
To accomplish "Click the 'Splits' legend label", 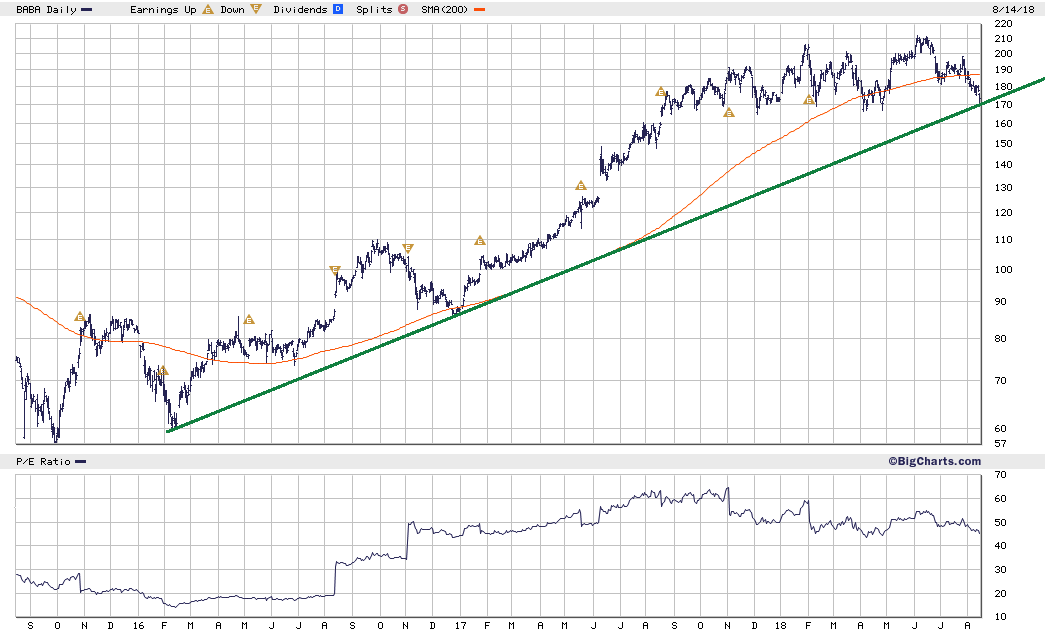I will coord(374,10).
